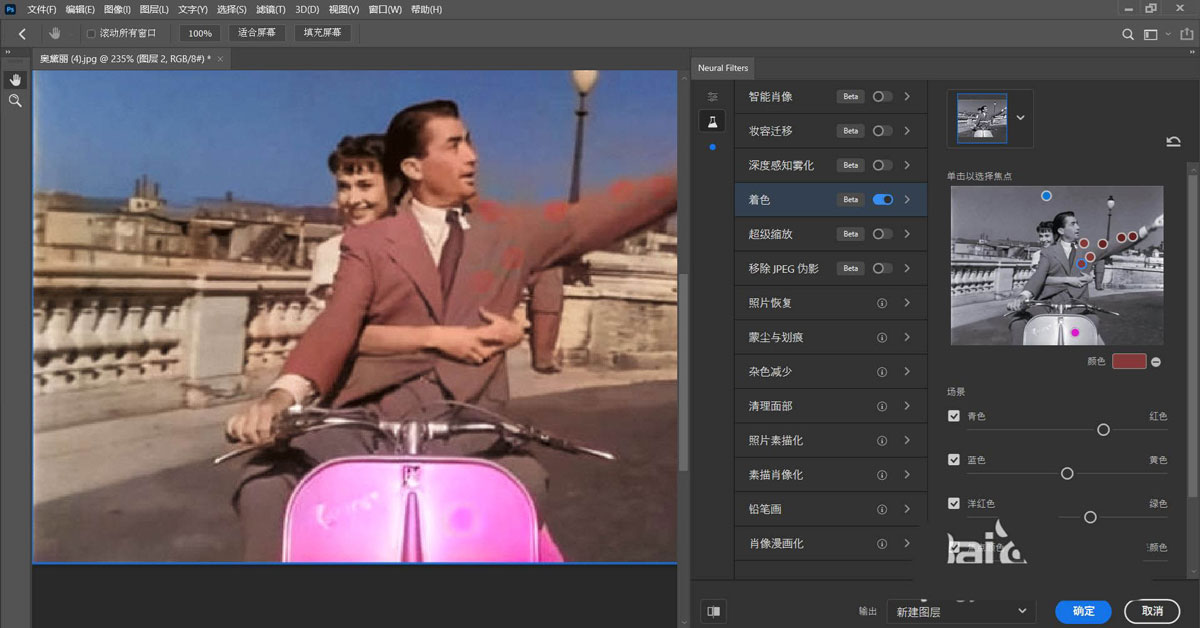Open the preview thumbnail dropdown arrow
1200x628 pixels.
point(1020,117)
